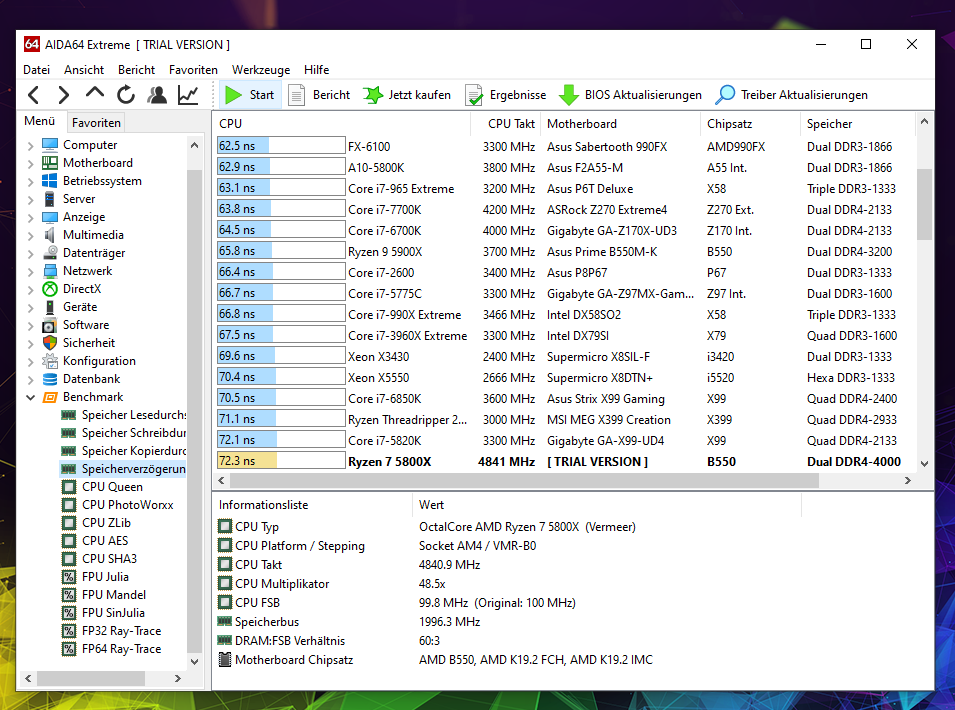Open the Favoriten menu in the menu bar
Viewport: 955px width, 710px height.
tap(193, 70)
